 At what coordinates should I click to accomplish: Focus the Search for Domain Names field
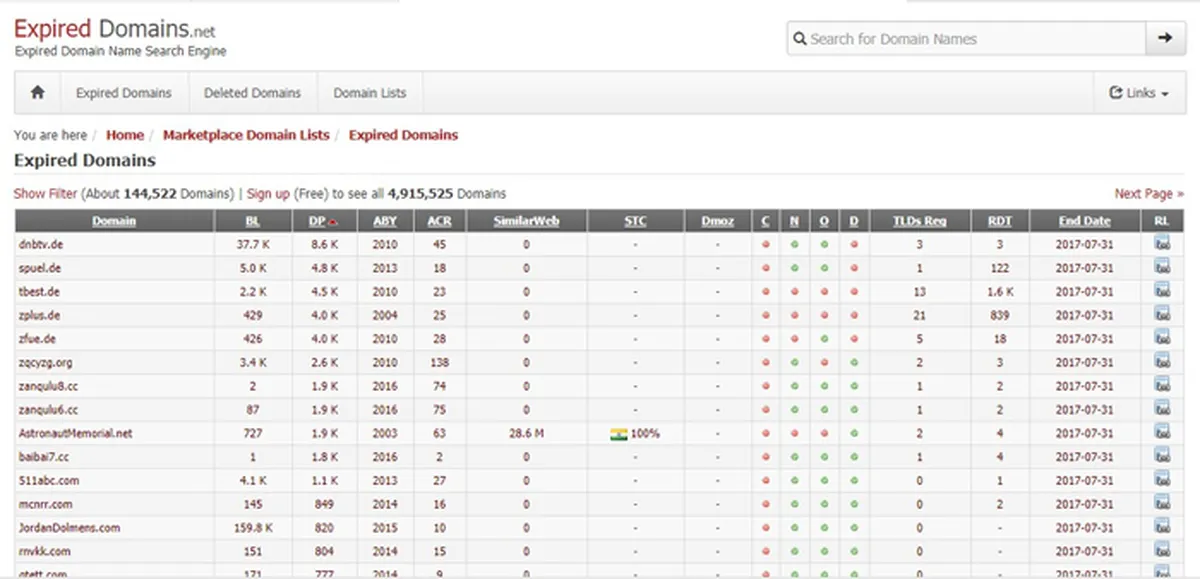coord(967,39)
